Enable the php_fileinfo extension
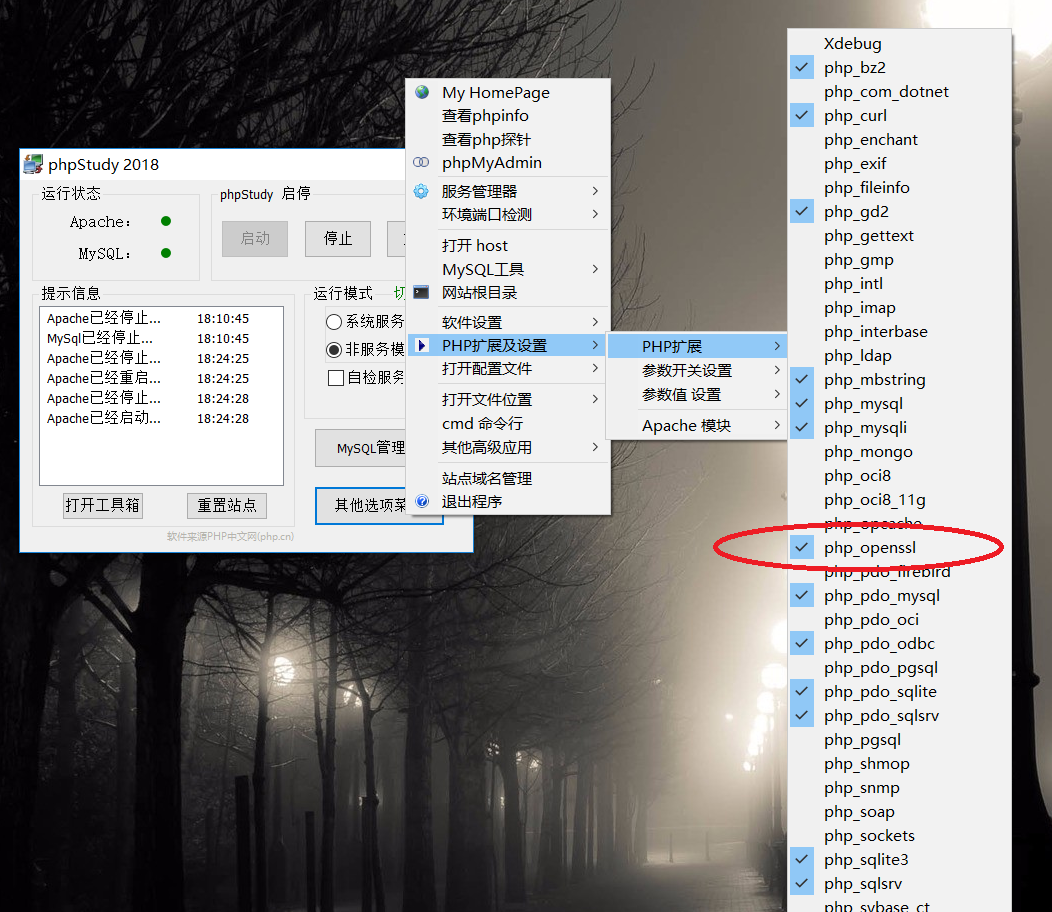Viewport: 1052px width, 912px height. click(x=899, y=188)
